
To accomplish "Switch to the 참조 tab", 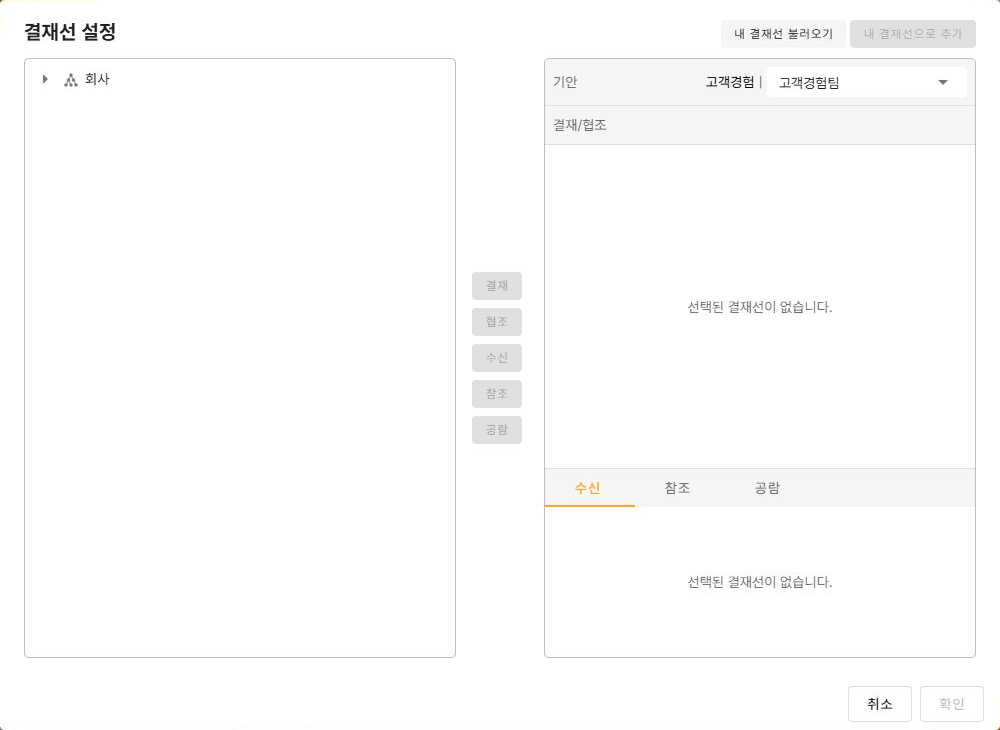I will coord(677,488).
